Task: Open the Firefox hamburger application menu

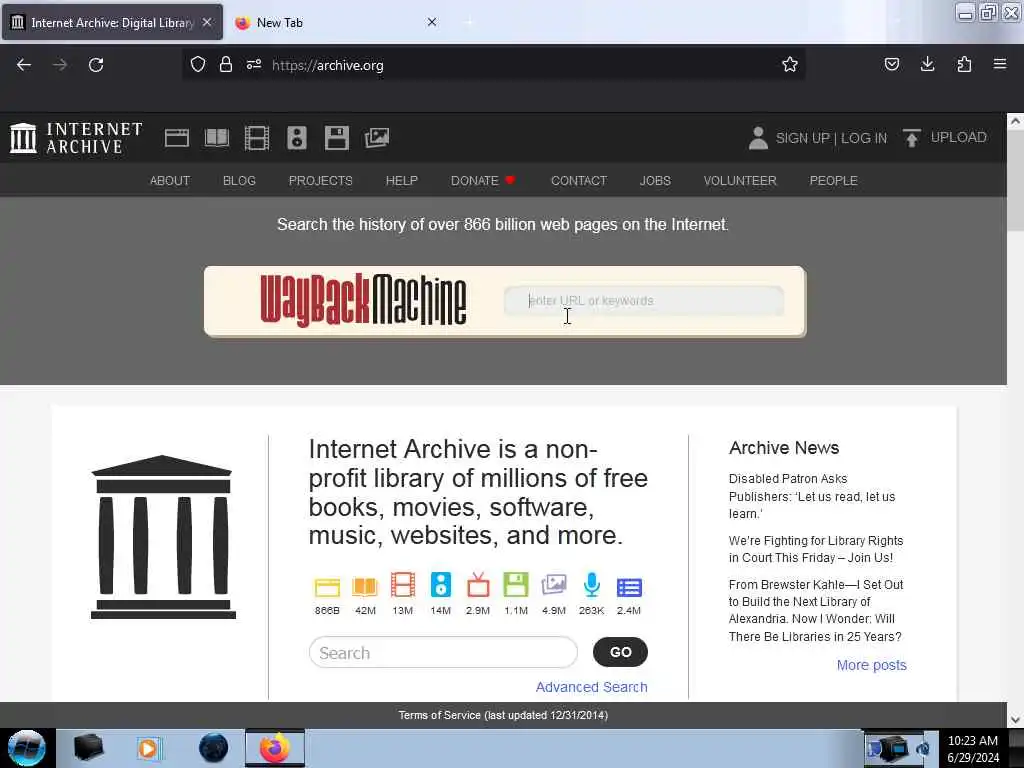Action: click(x=1000, y=64)
